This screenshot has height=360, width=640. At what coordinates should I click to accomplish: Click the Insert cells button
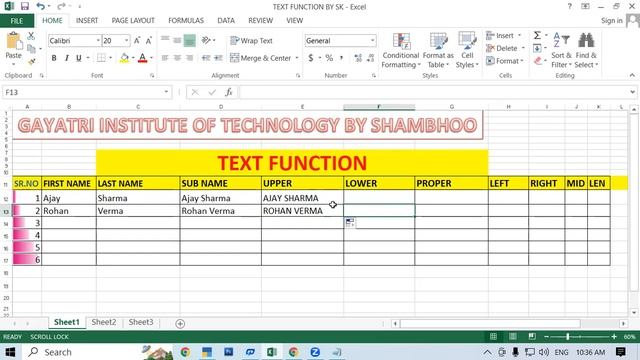(504, 36)
